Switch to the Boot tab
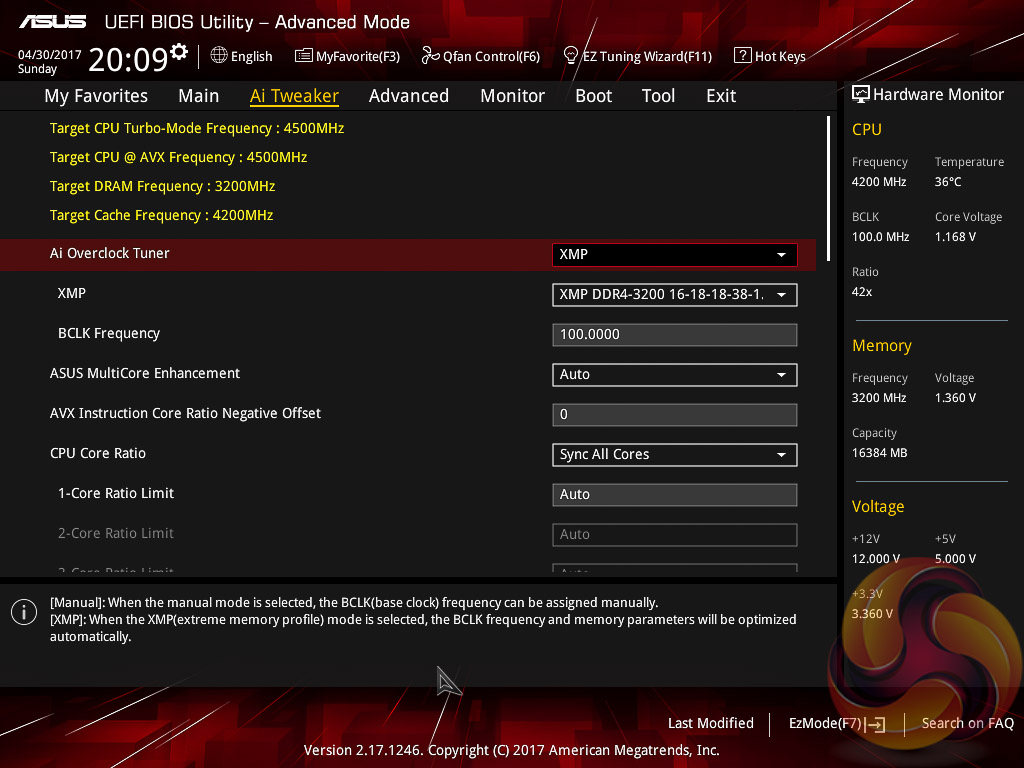The image size is (1024, 768). point(594,96)
